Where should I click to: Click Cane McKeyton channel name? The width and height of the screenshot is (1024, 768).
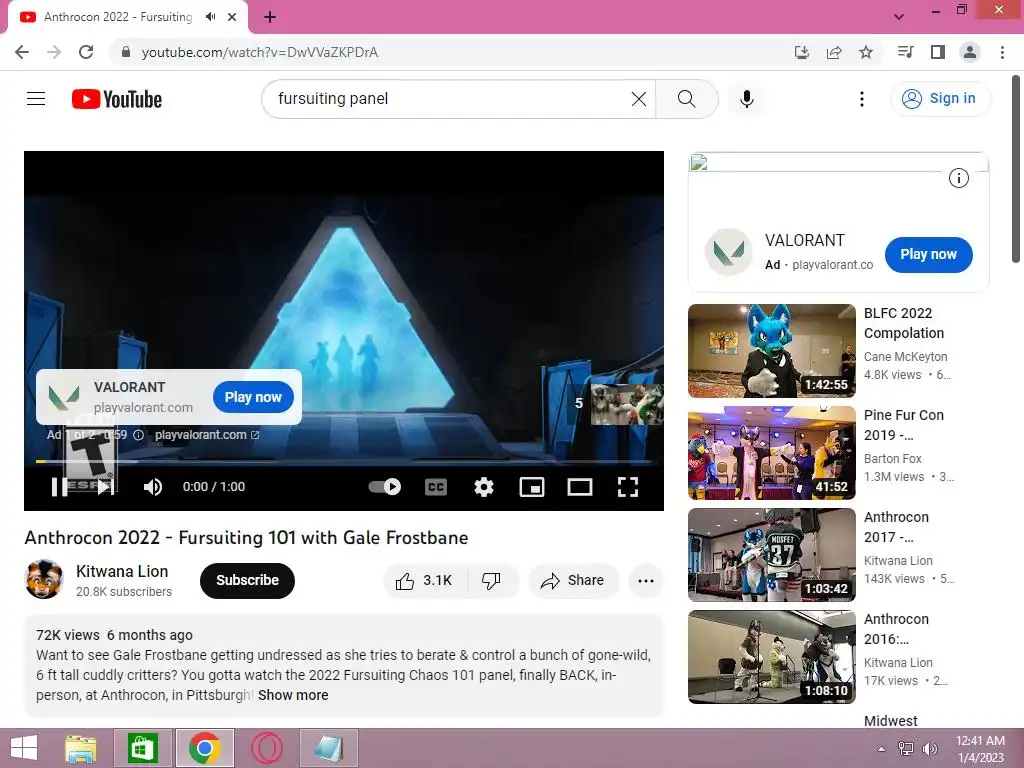(x=905, y=357)
